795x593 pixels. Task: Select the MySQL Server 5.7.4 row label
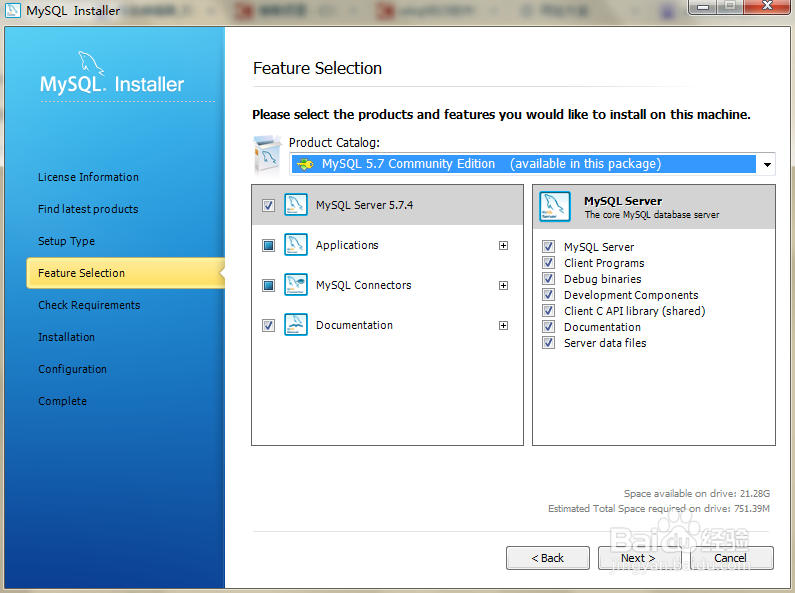coord(365,205)
